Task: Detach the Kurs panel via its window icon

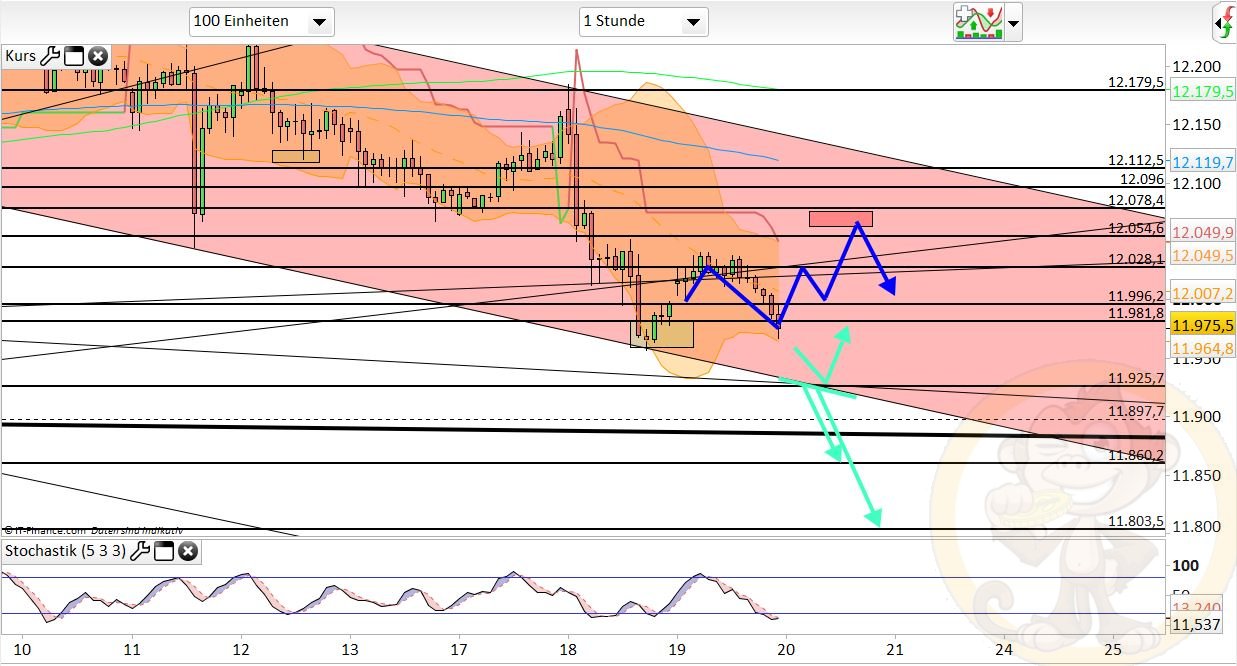Action: 74,55
